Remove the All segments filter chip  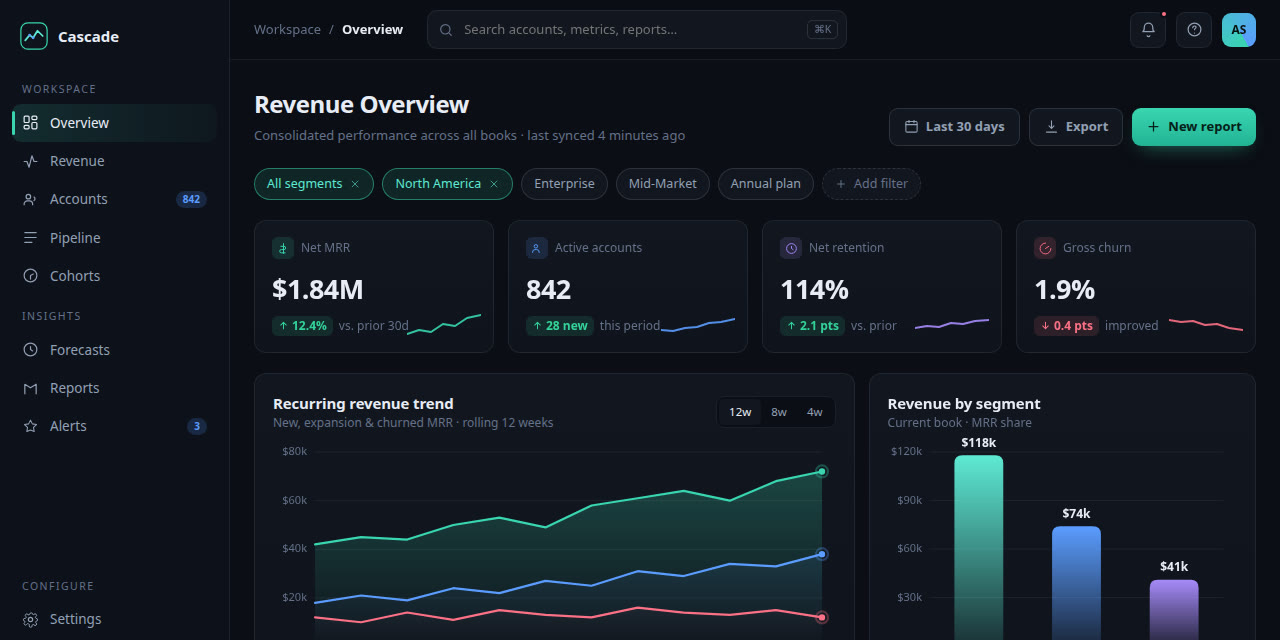click(x=355, y=184)
